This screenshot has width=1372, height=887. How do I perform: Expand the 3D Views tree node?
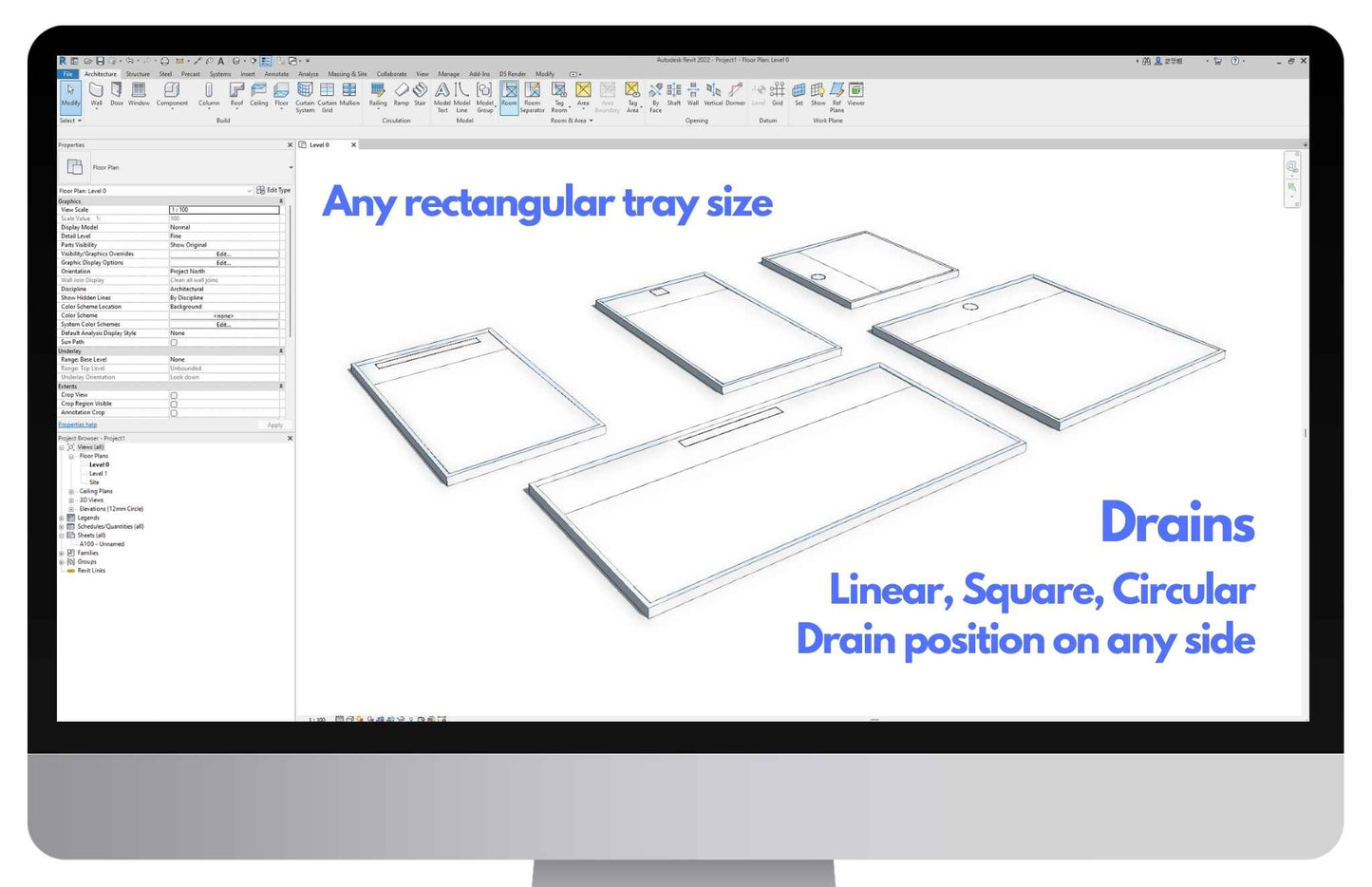pos(71,500)
